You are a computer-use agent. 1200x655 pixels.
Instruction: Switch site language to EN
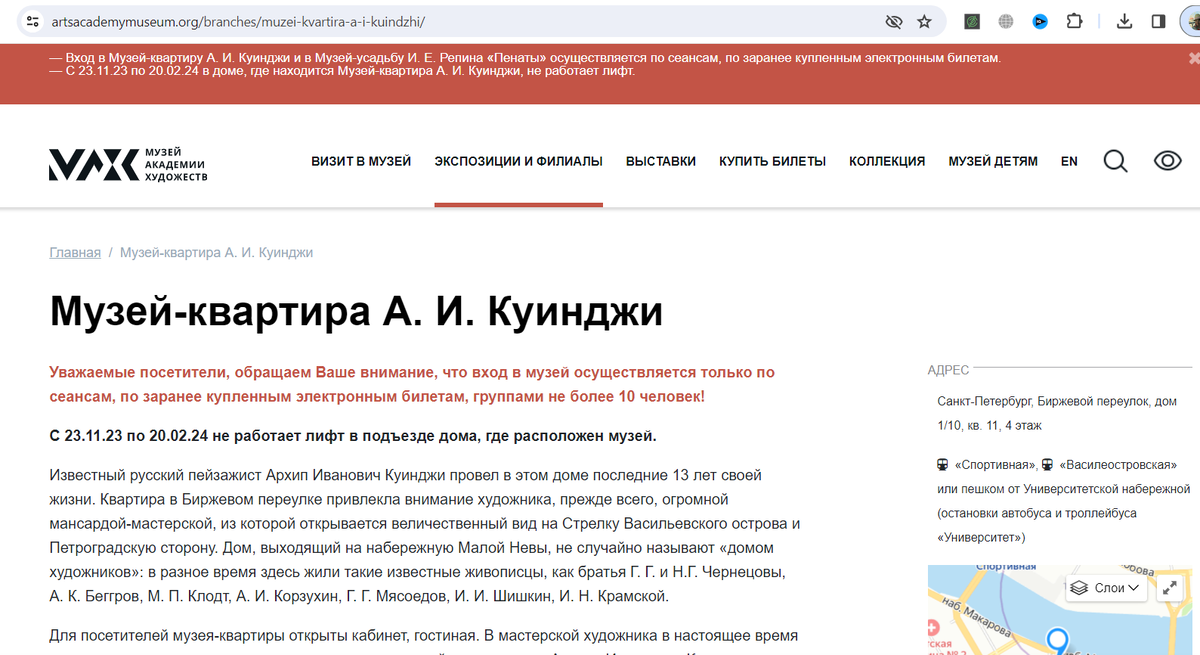coord(1069,161)
